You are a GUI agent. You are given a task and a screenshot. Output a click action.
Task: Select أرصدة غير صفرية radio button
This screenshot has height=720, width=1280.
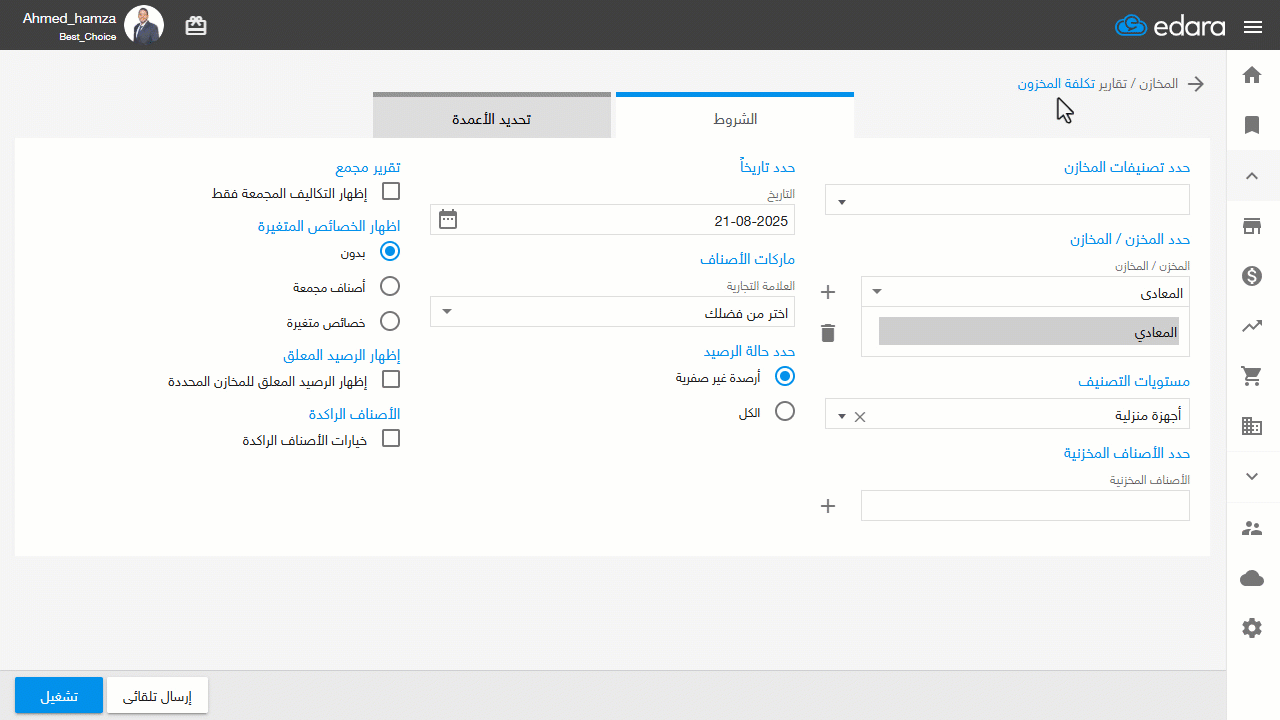785,376
